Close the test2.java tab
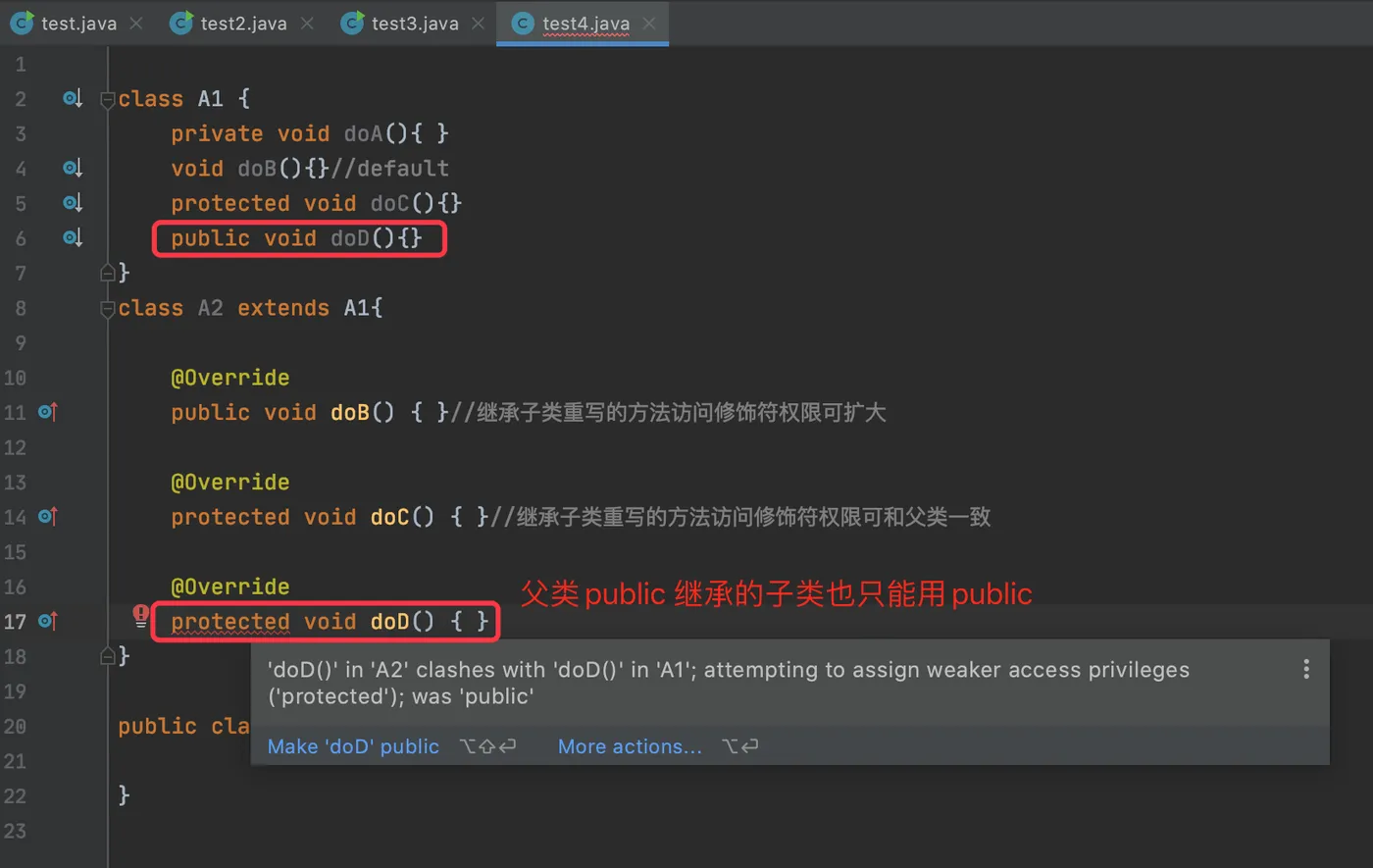This screenshot has height=868, width=1373. click(x=307, y=23)
